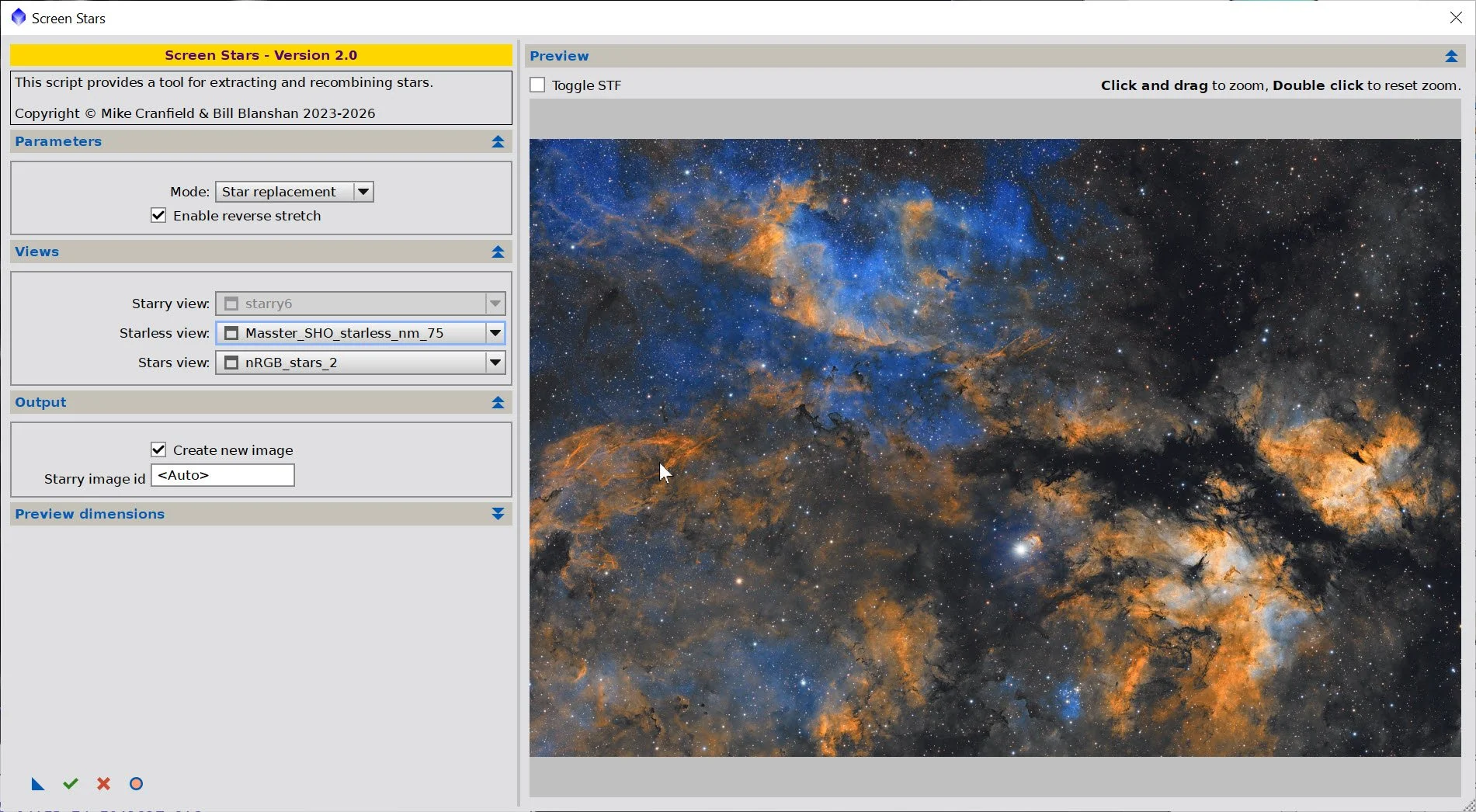The width and height of the screenshot is (1476, 812).
Task: Click the red X Cancel icon
Action: (103, 784)
